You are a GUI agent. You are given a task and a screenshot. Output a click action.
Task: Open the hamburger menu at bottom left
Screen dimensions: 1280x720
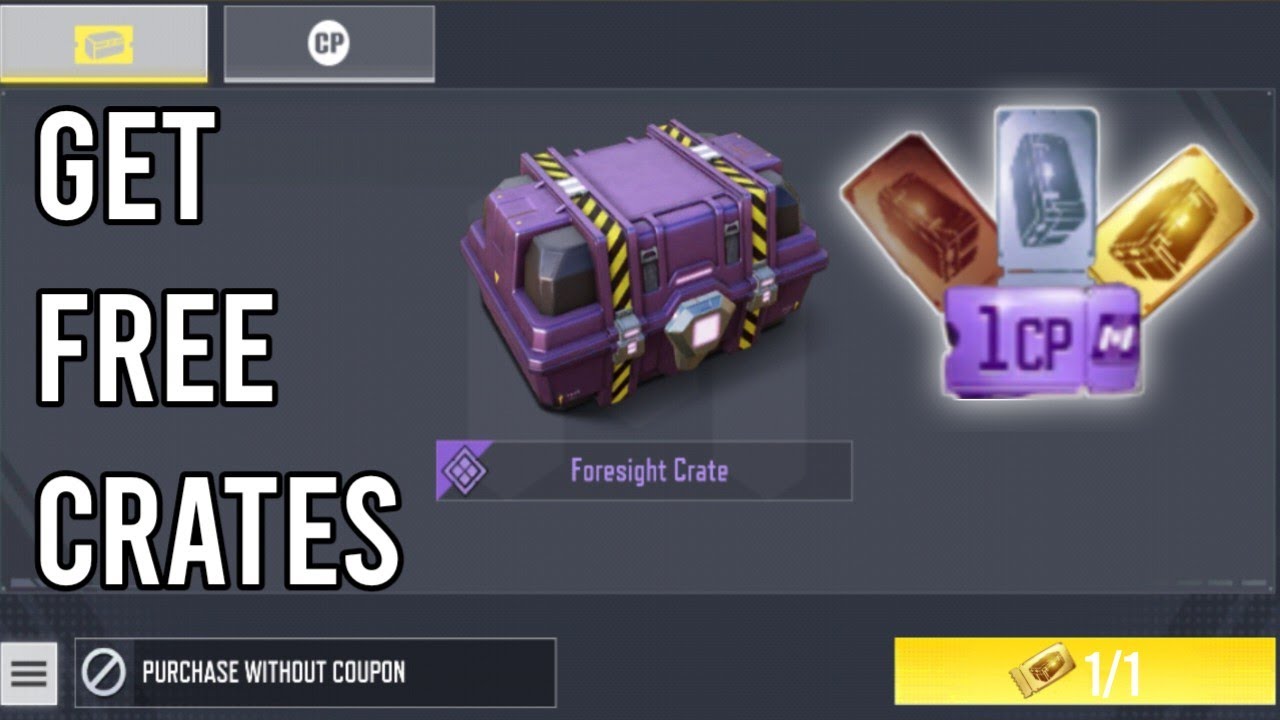pos(28,673)
